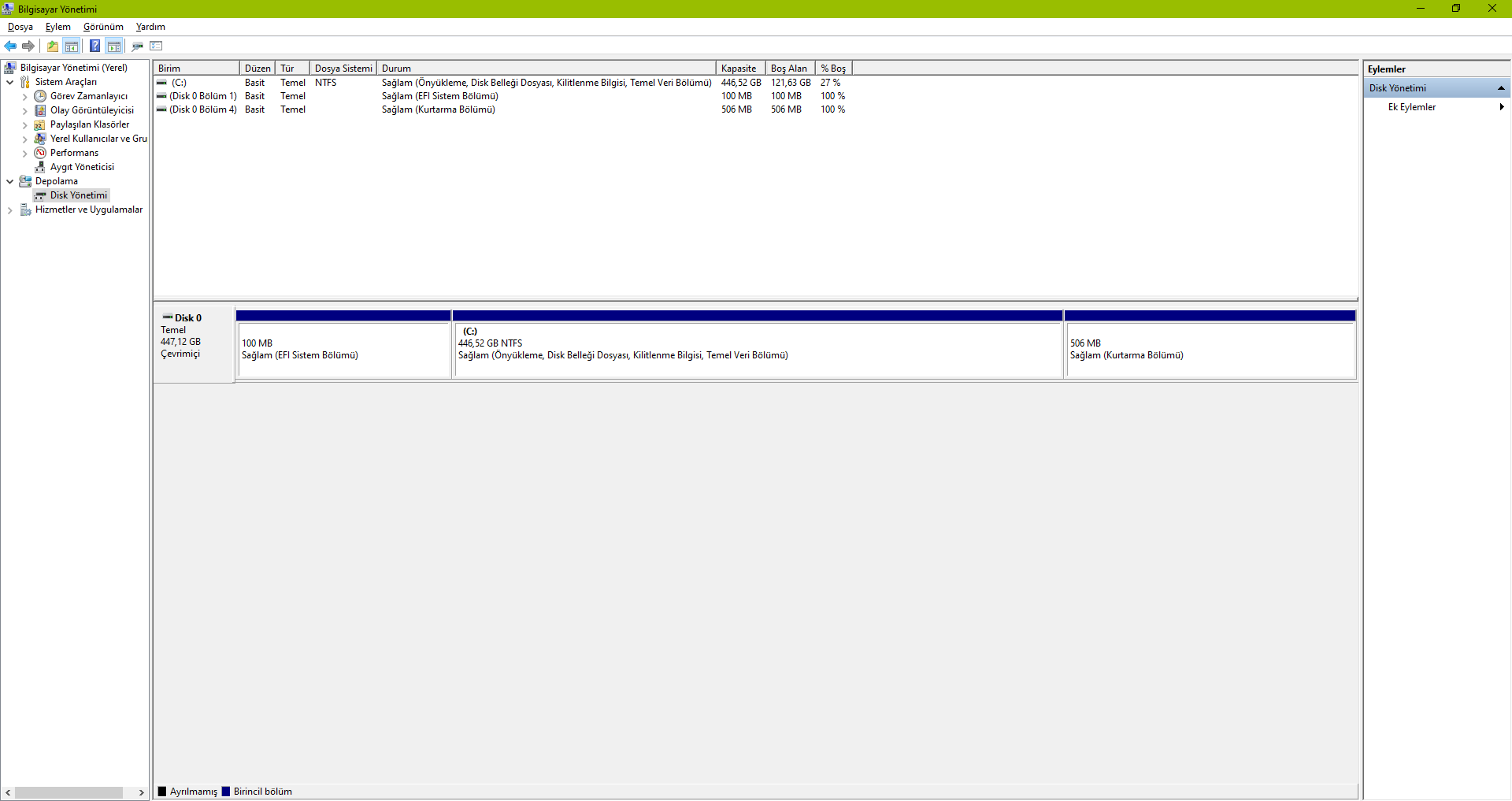Select Sistem Araçları in the tree
The image size is (1512, 801).
pos(65,82)
